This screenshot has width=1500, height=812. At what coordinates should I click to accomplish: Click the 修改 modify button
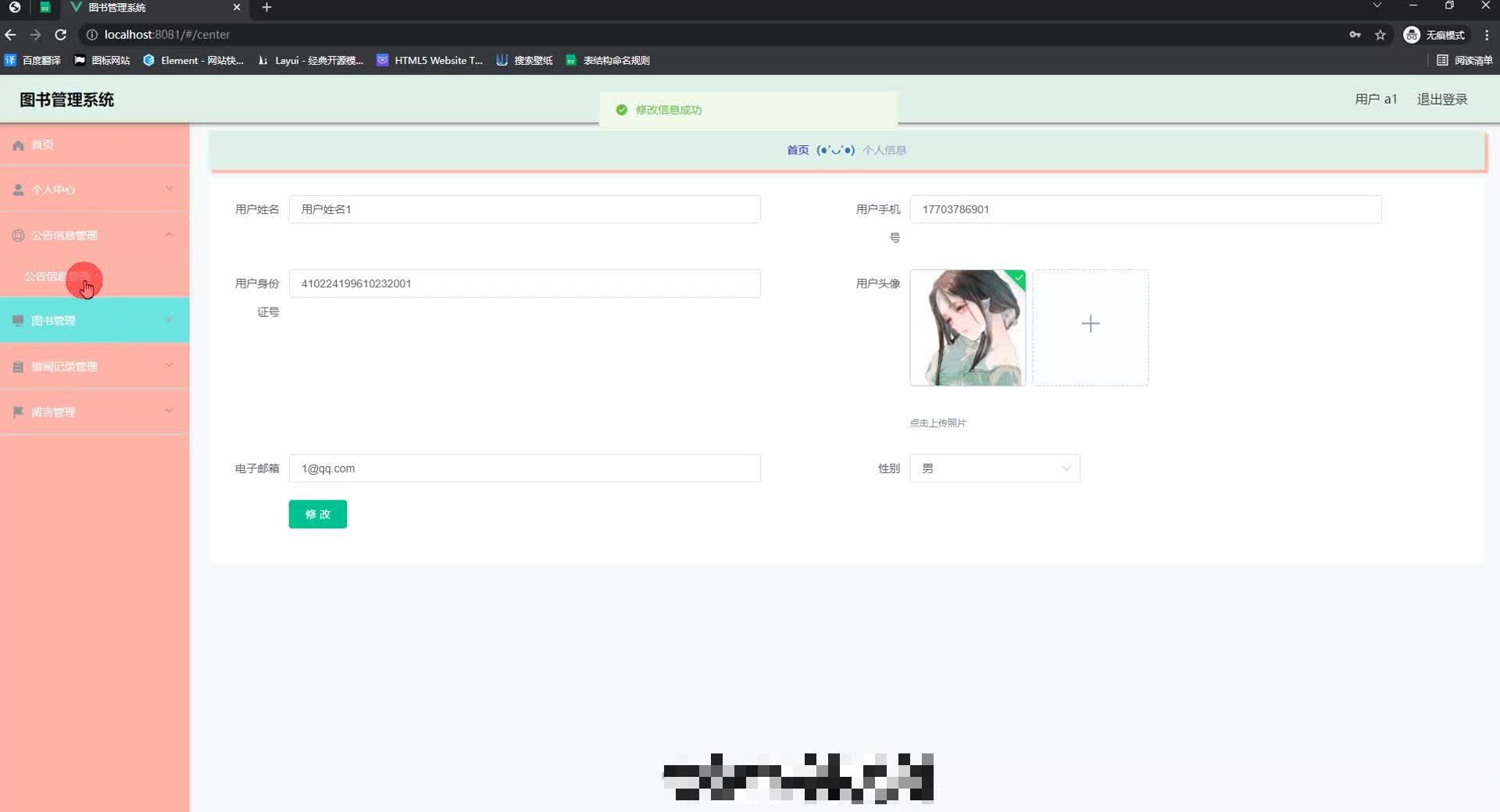317,514
